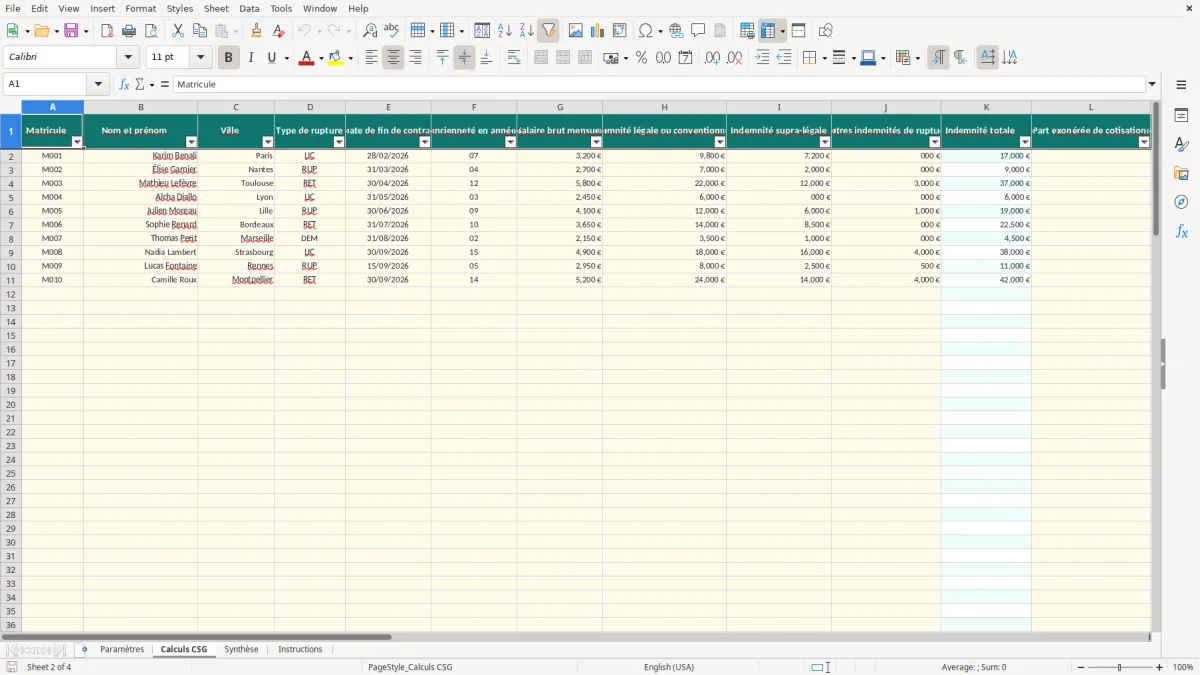Viewport: 1200px width, 675px height.
Task: Open sidebar Navigator compass icon
Action: (1181, 202)
